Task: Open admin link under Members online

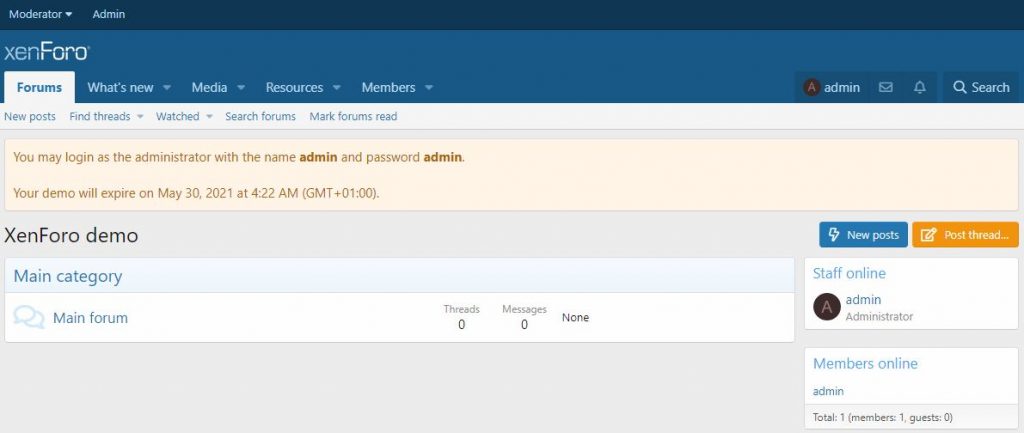Action: [828, 391]
